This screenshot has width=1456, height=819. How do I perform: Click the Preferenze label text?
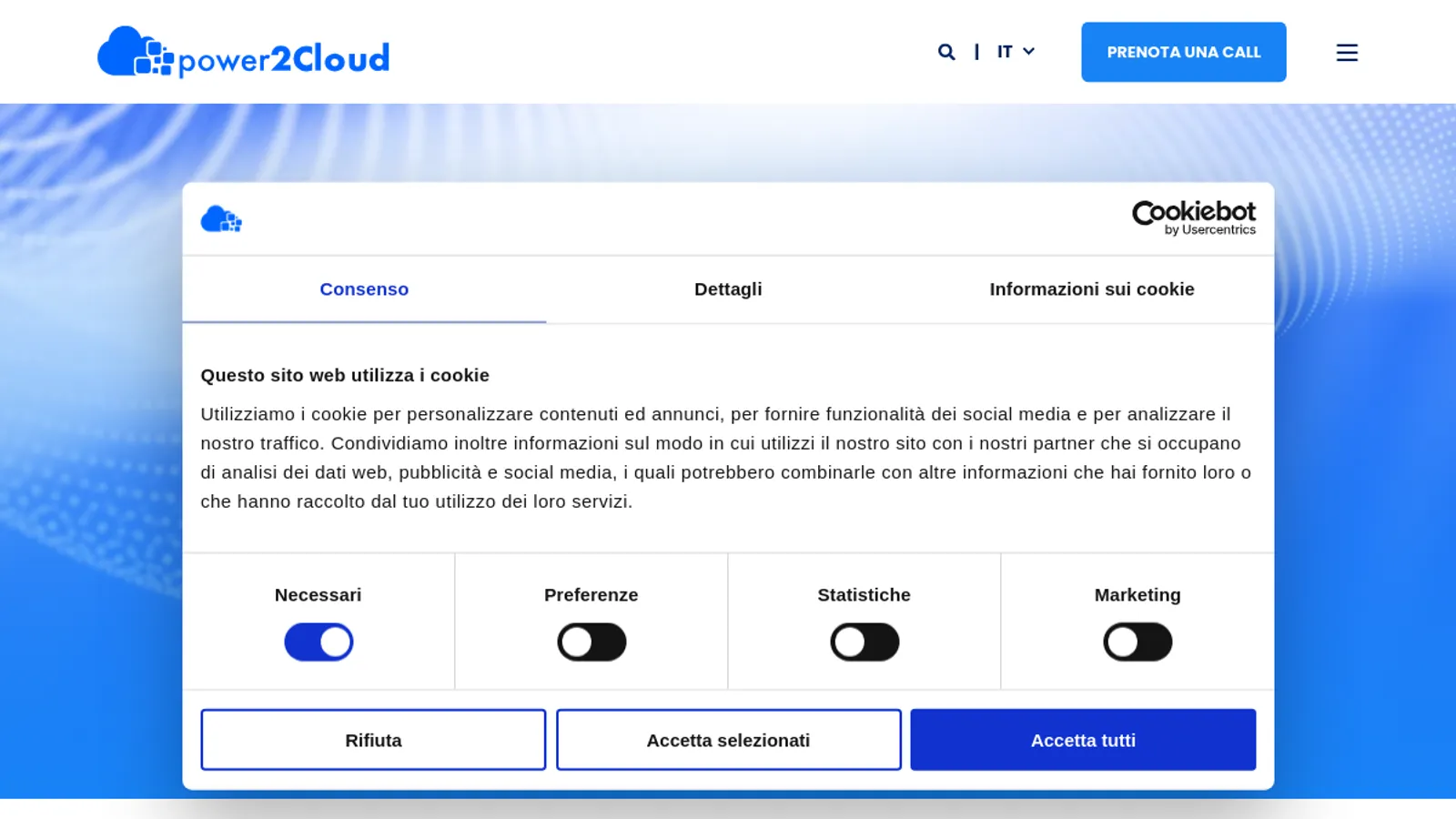[x=591, y=595]
